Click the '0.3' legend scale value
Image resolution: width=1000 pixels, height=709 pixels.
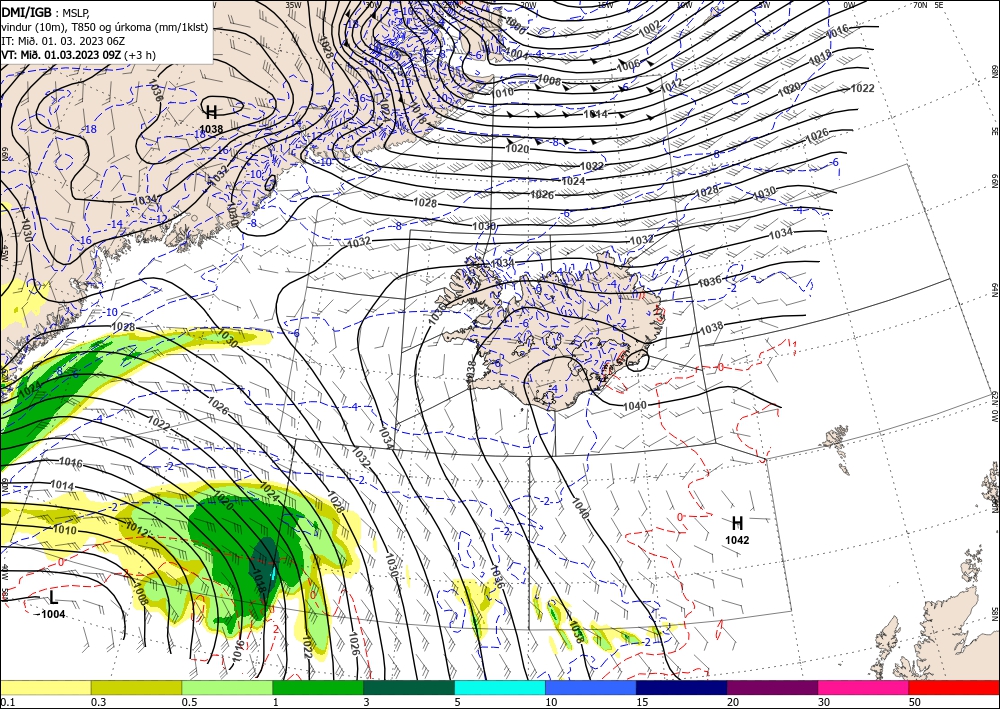97,702
